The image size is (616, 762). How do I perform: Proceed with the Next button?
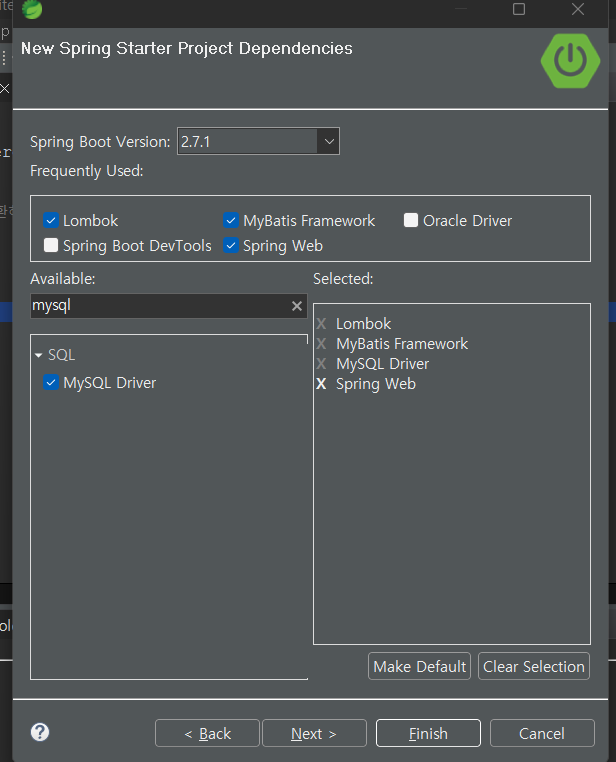point(314,733)
